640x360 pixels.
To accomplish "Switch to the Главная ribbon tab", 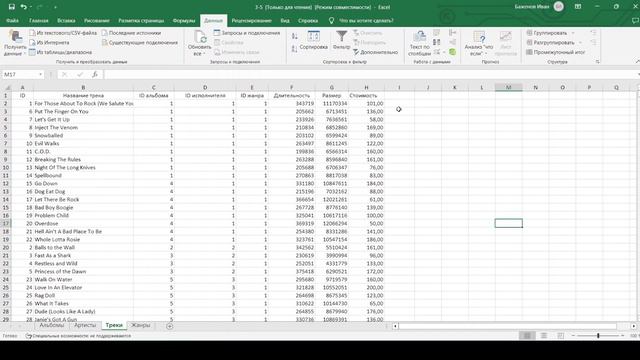I will click(x=39, y=20).
